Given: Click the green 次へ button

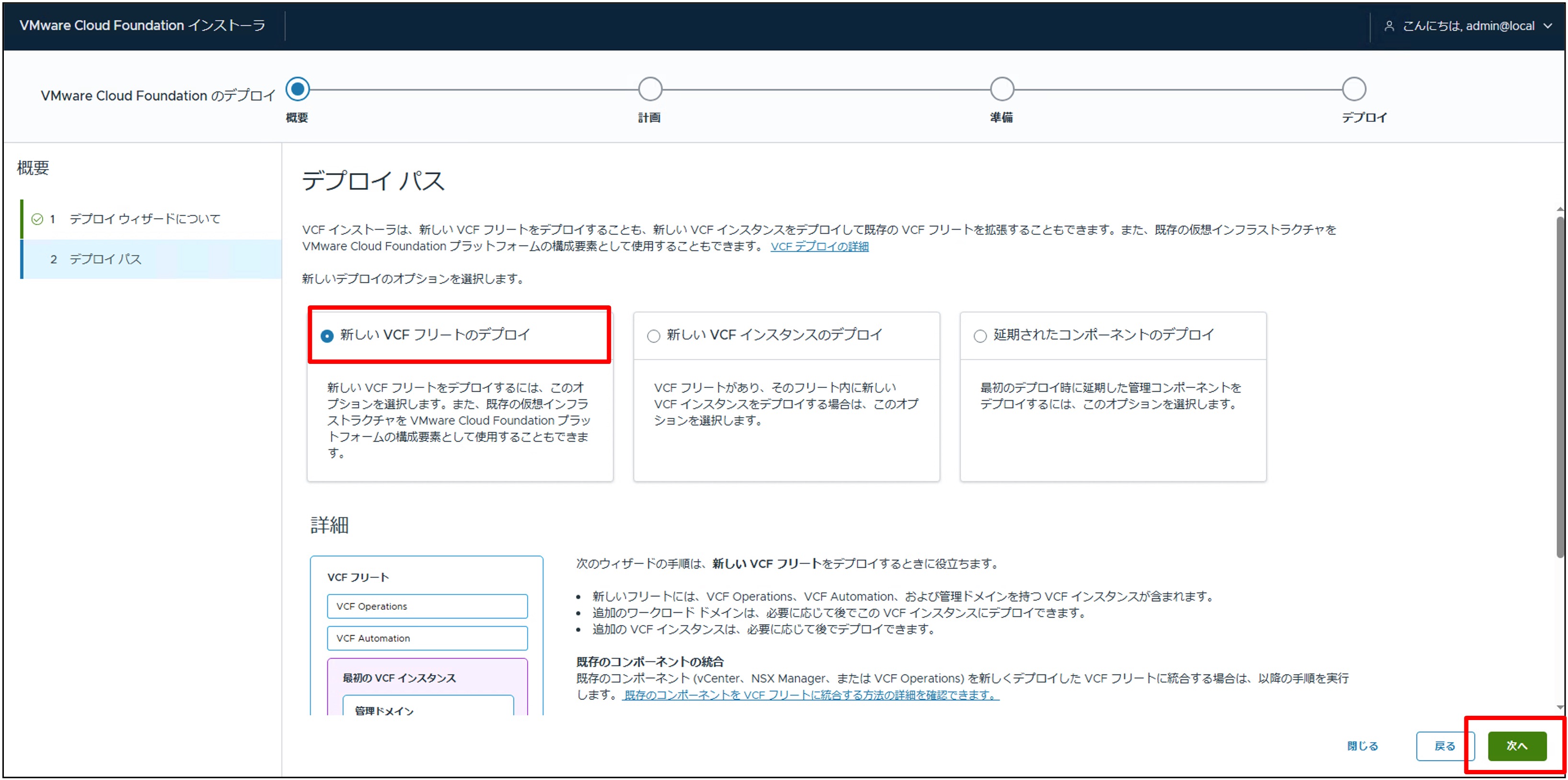Looking at the screenshot, I should [x=1517, y=746].
